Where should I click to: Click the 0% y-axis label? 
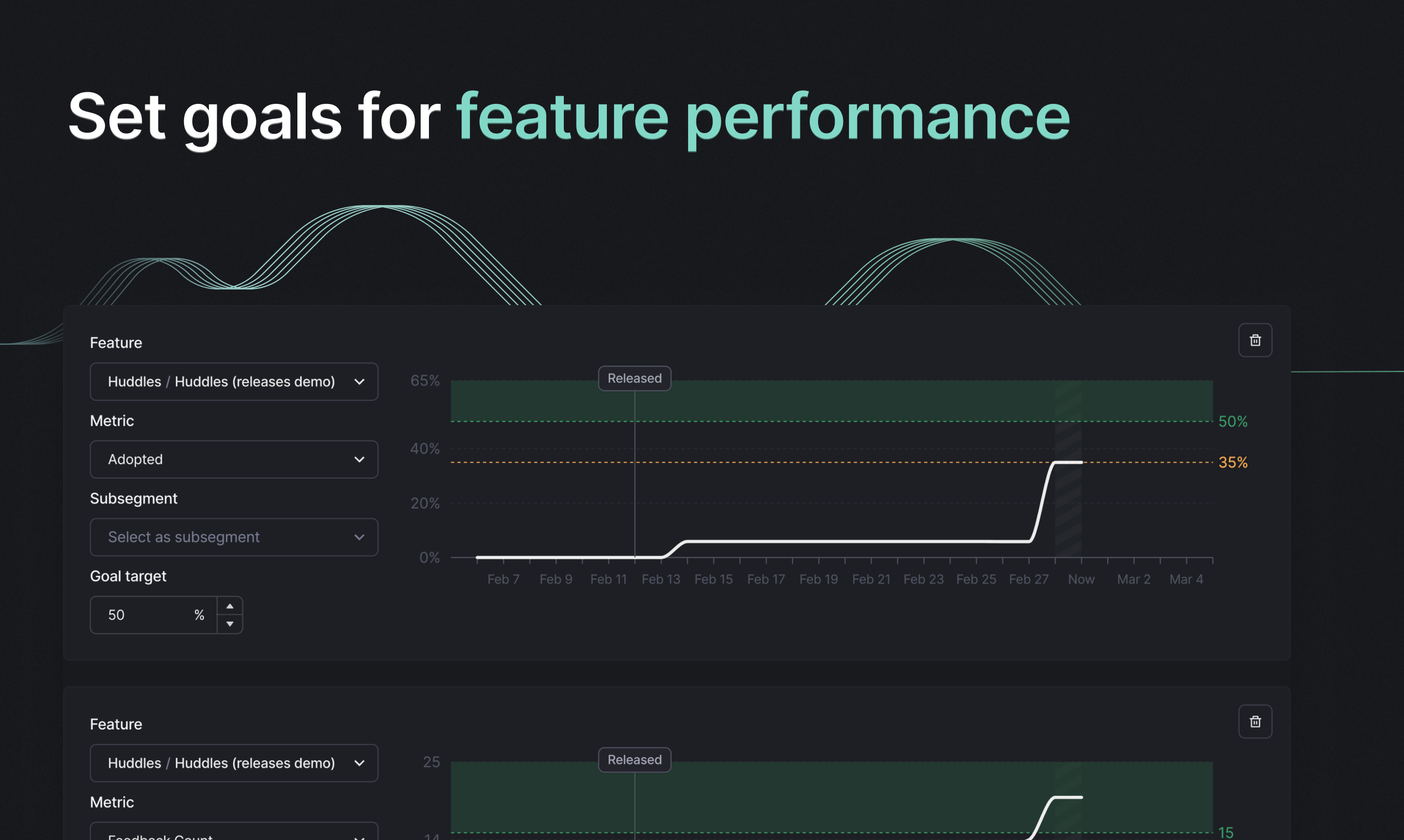click(x=429, y=558)
